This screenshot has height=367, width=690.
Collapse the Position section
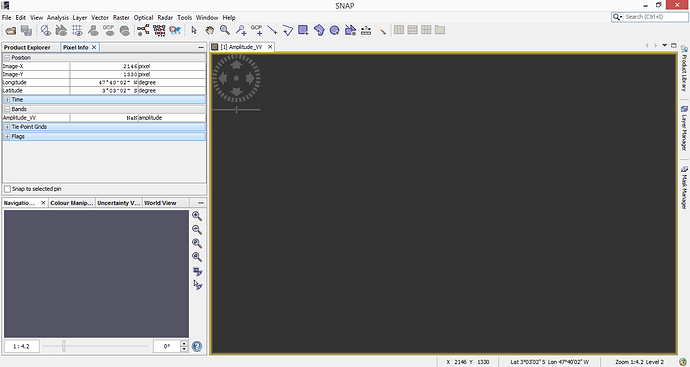7,58
